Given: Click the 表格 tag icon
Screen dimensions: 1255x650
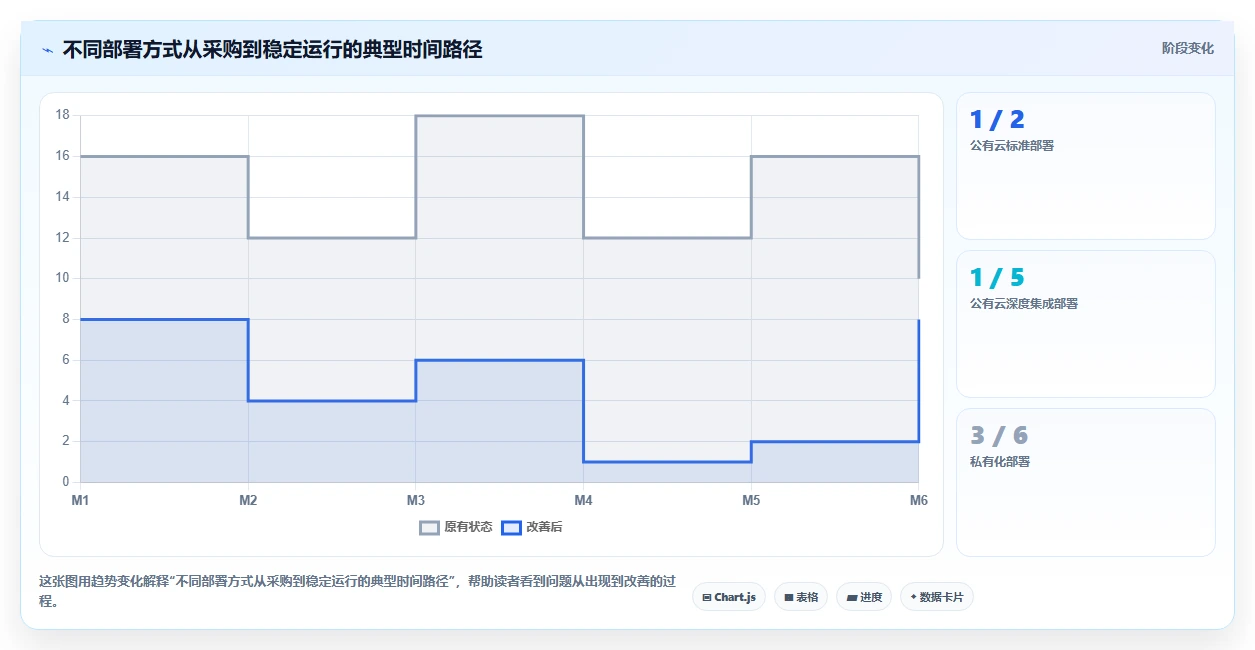Looking at the screenshot, I should [x=789, y=598].
